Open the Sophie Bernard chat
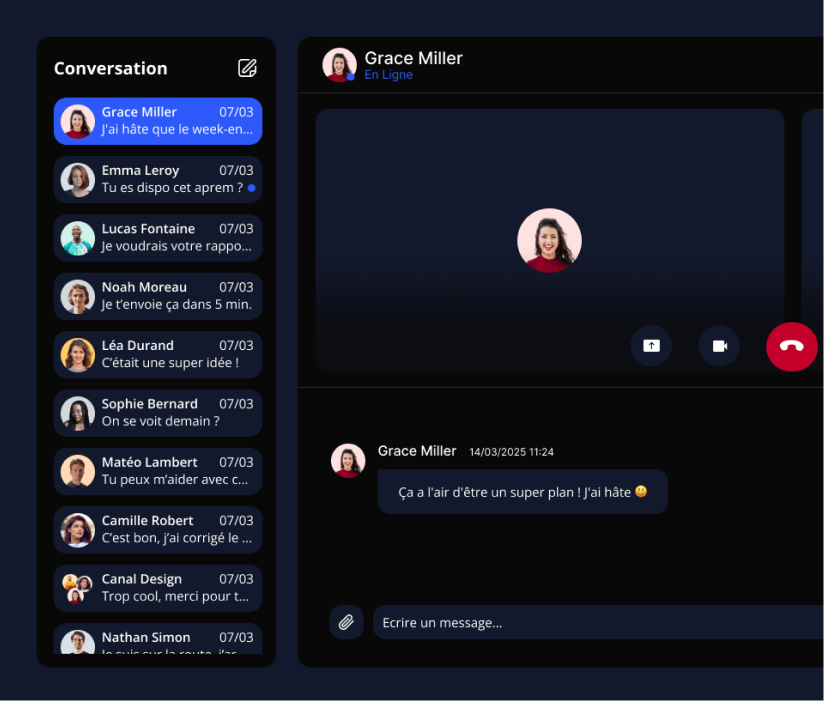 (x=158, y=413)
